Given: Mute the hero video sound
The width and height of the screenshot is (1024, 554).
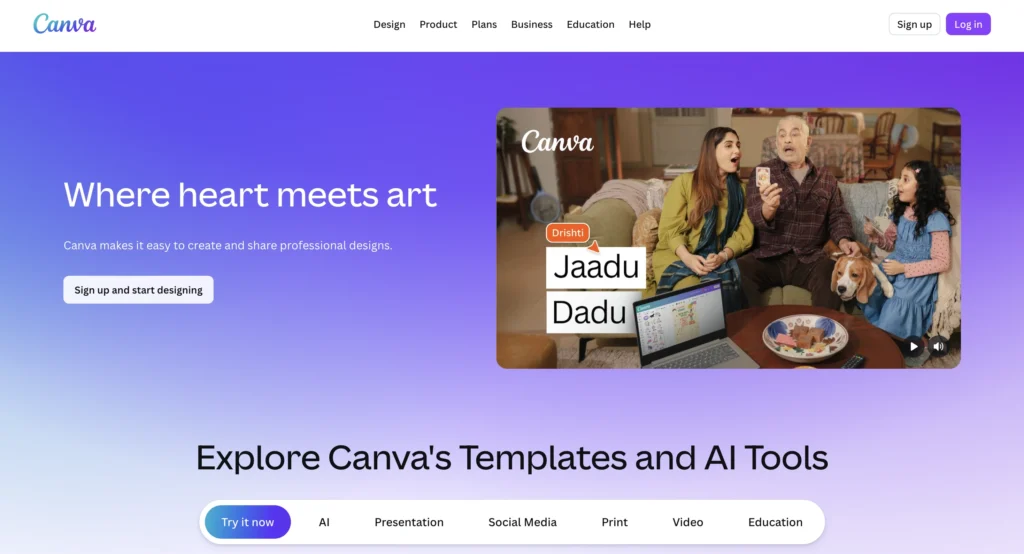Looking at the screenshot, I should pos(938,346).
